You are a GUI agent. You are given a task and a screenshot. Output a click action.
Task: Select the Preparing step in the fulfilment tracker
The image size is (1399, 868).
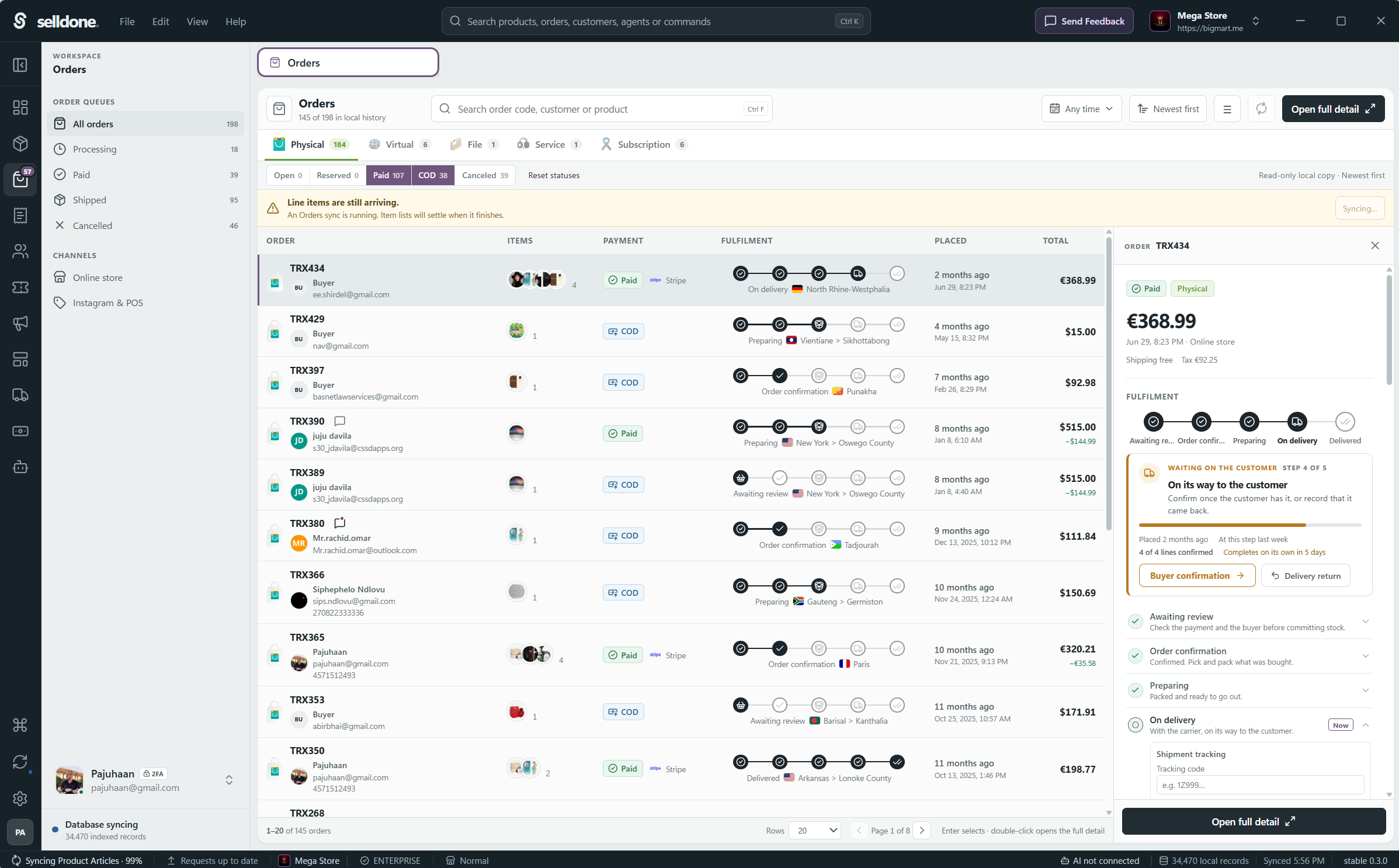1249,422
